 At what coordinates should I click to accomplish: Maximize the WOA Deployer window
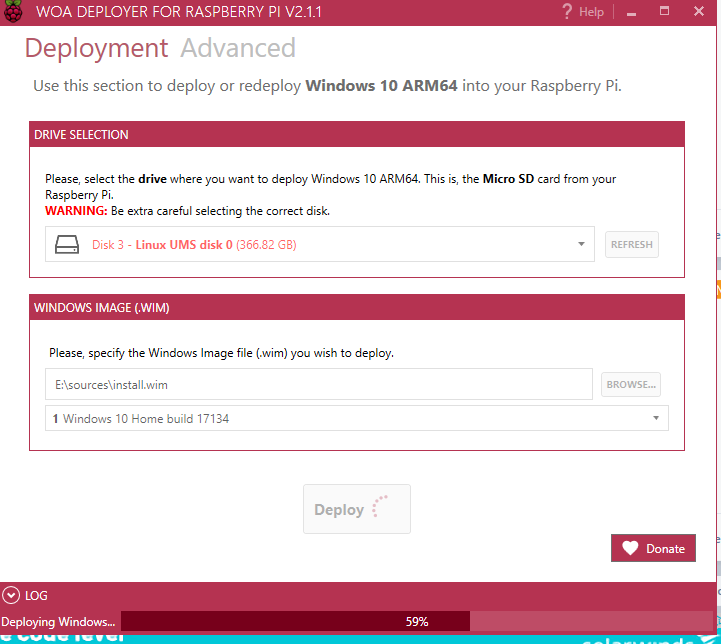coord(664,11)
